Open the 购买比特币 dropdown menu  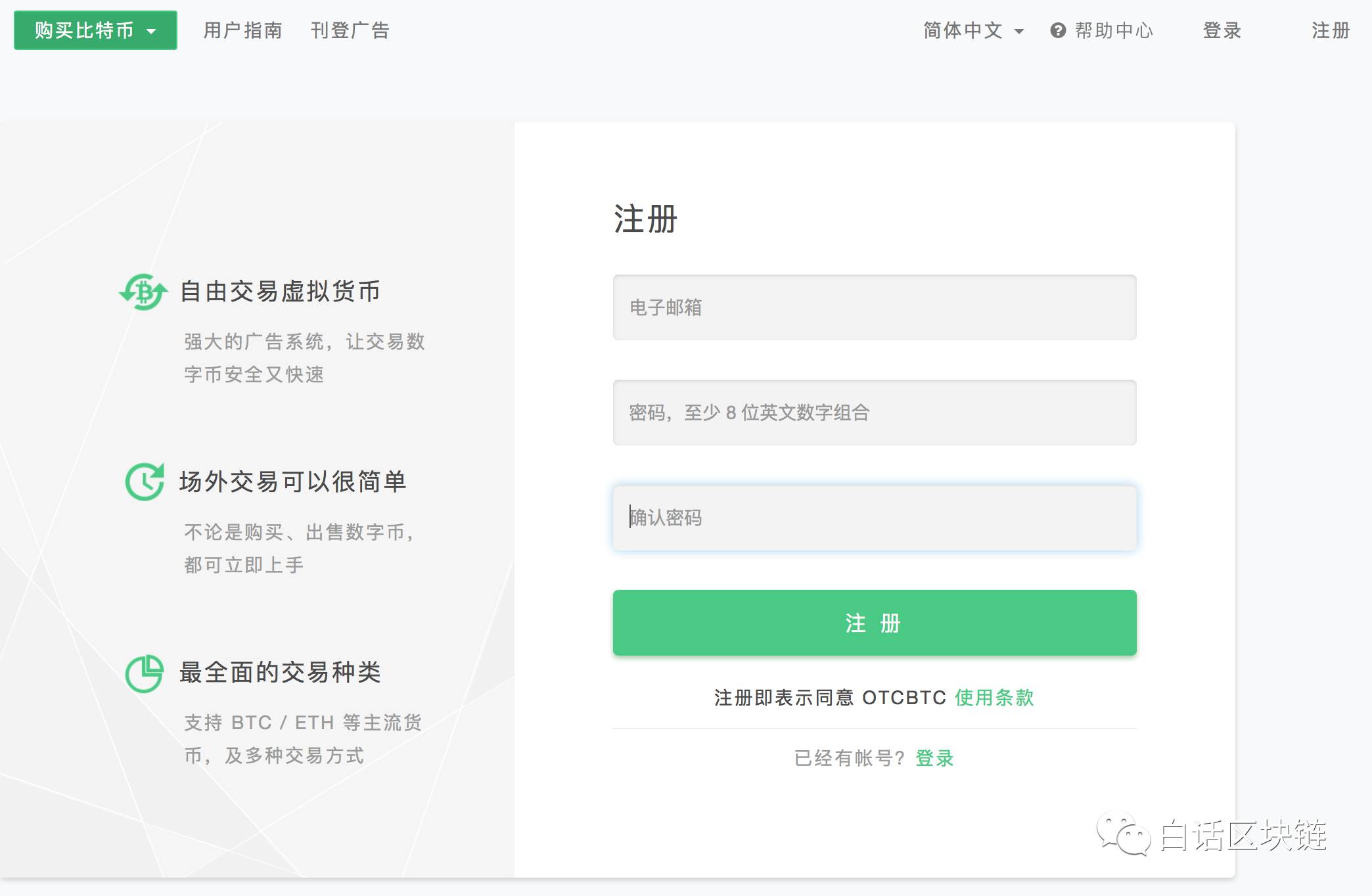95,30
